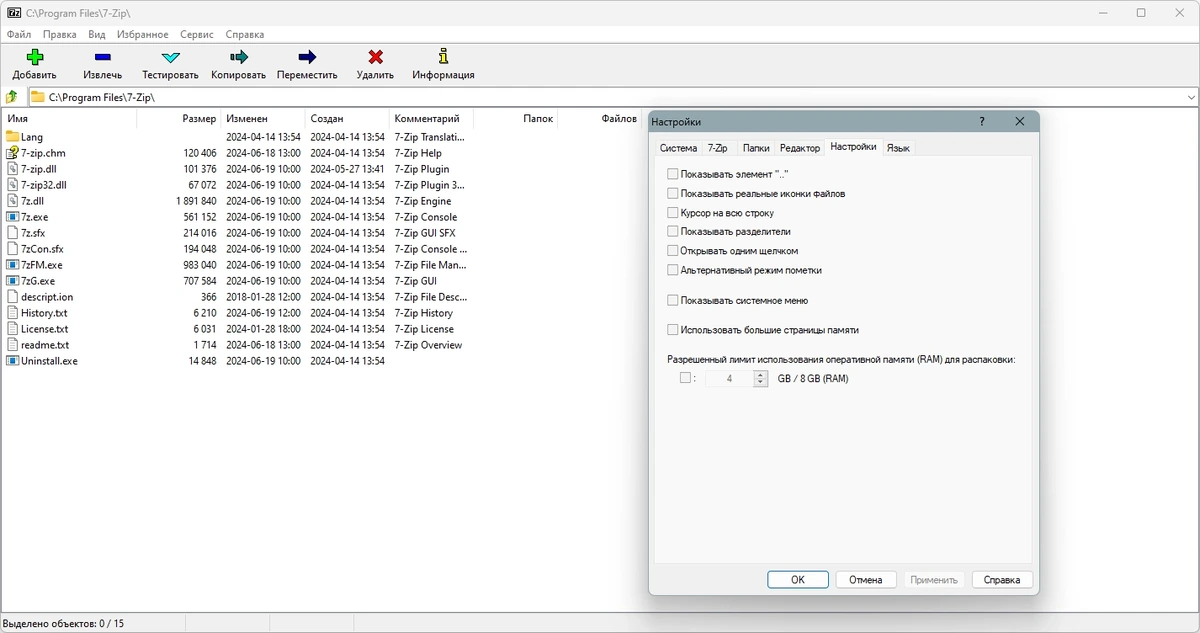The height and width of the screenshot is (633, 1200).
Task: Click the Справка button in dialog
Action: 1002,580
